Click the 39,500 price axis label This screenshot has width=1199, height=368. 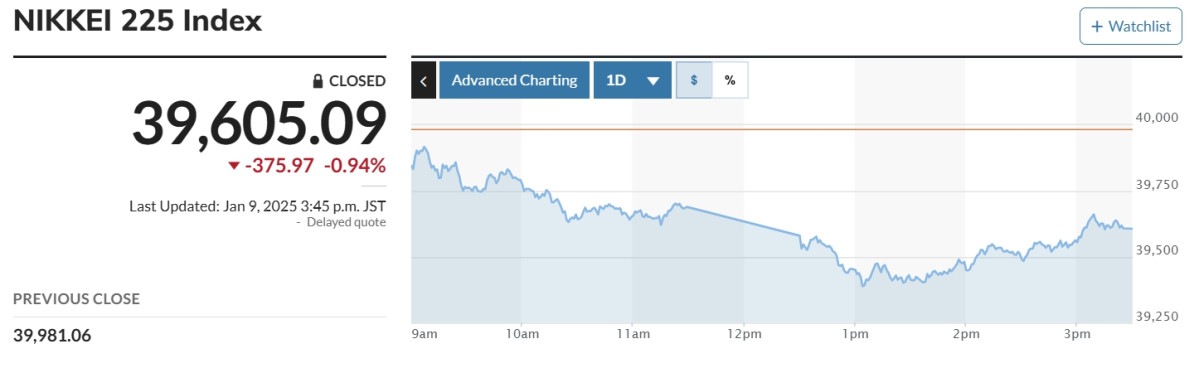[1158, 250]
